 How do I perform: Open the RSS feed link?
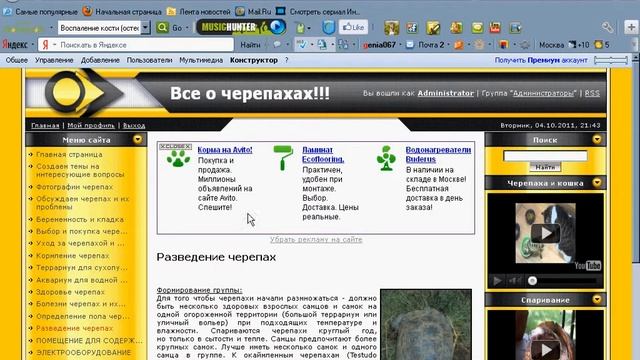click(592, 93)
